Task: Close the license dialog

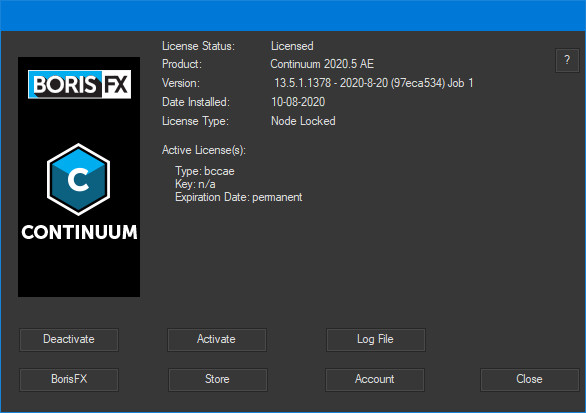Action: tap(530, 379)
